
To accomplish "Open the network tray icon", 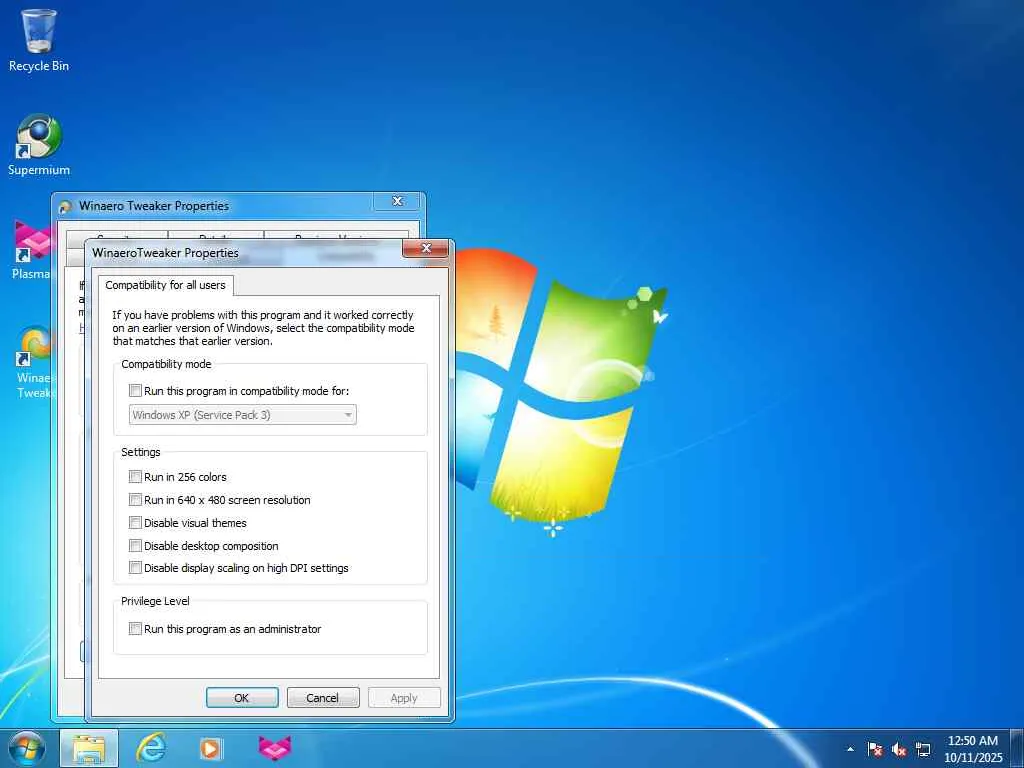I will (x=923, y=749).
